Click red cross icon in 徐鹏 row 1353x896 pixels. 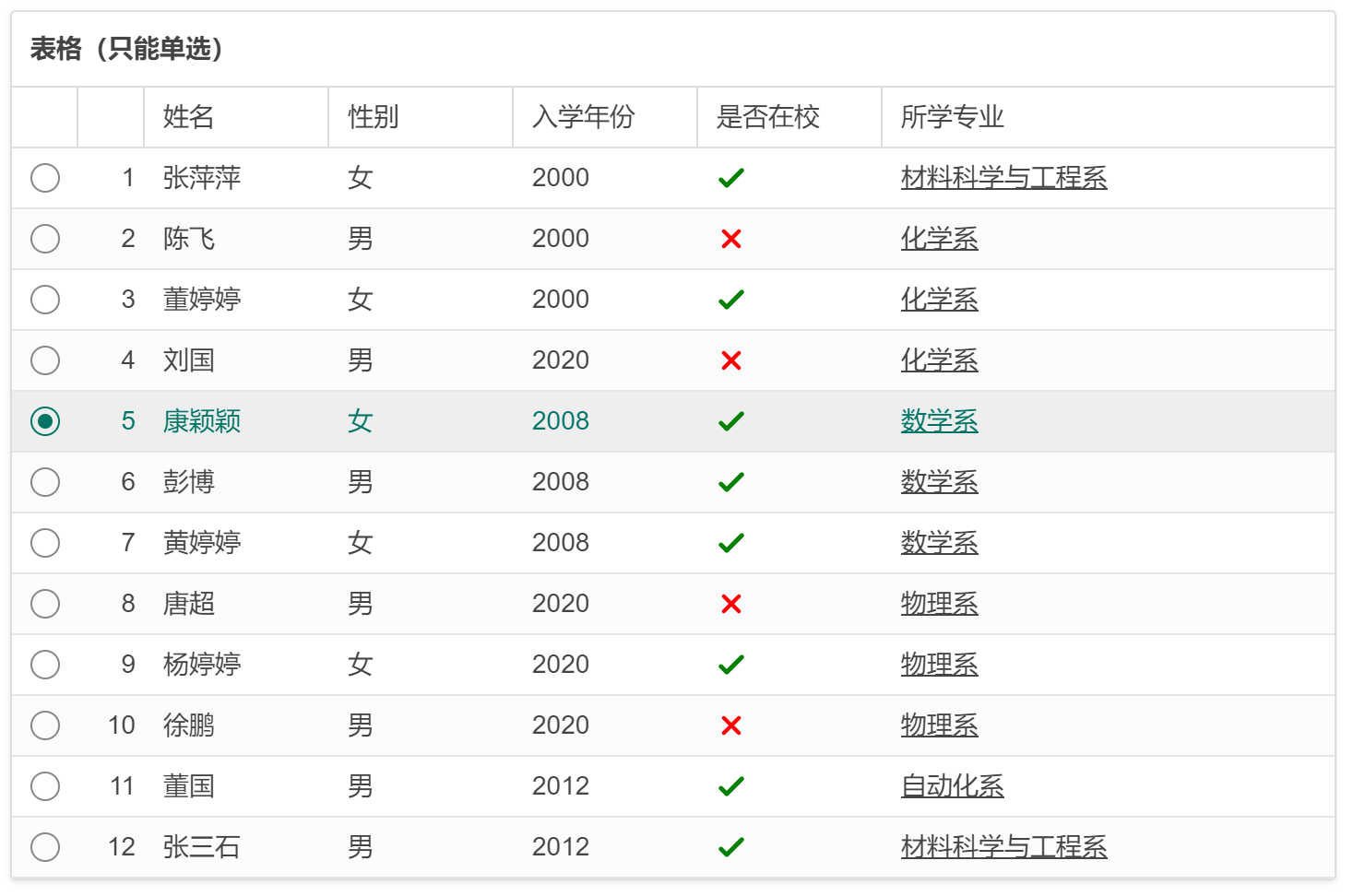730,725
